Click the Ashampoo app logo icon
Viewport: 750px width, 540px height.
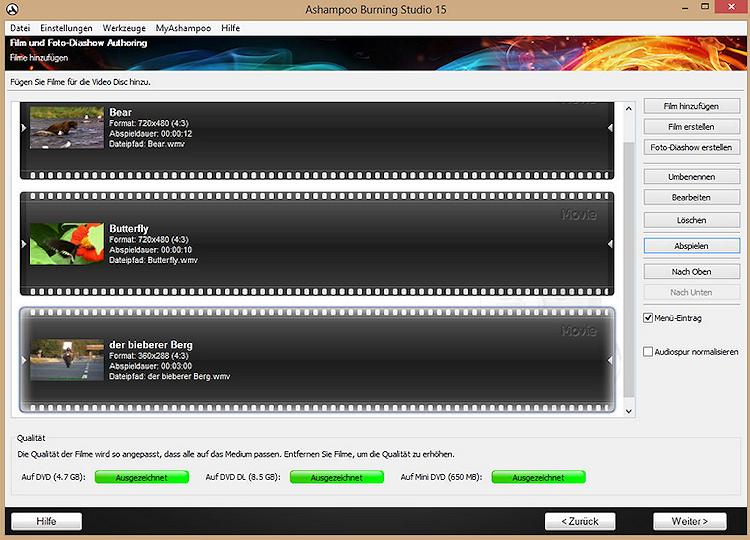tap(12, 9)
